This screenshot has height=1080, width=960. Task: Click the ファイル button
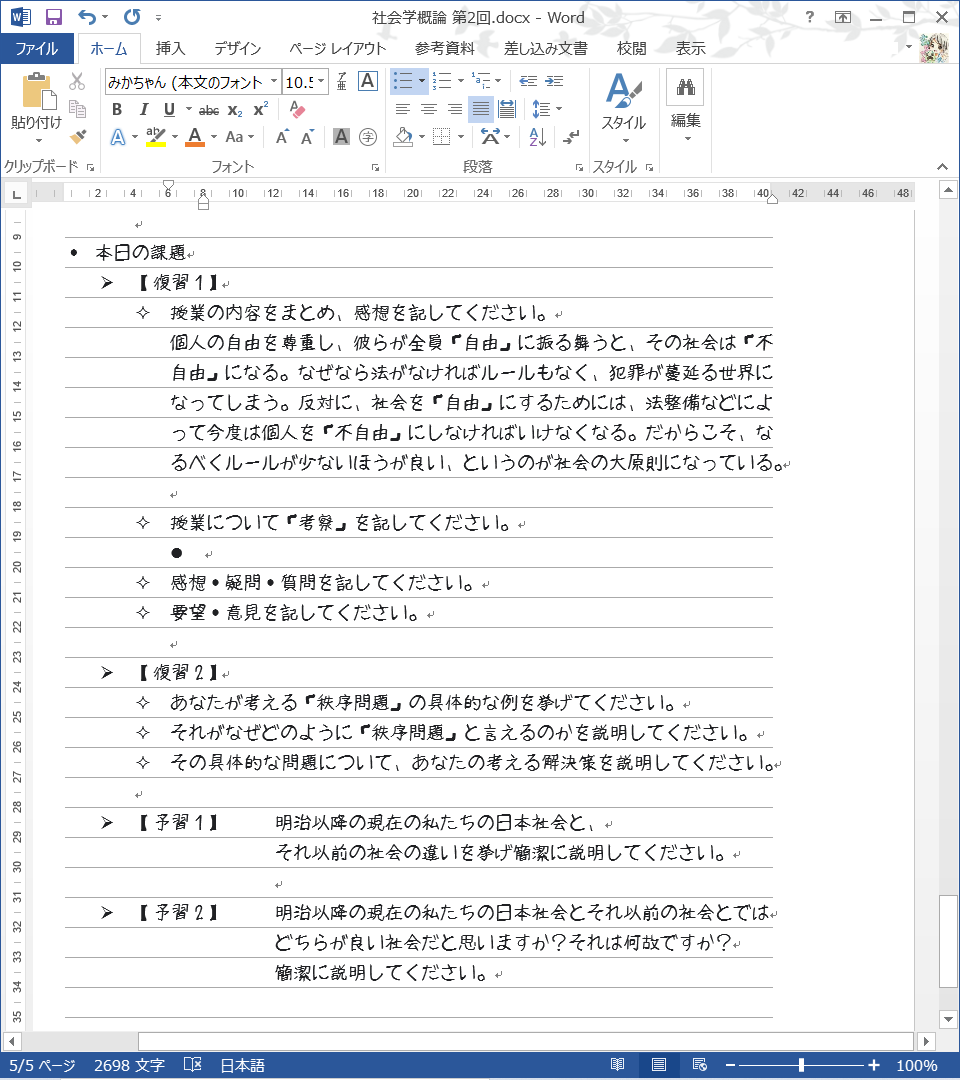pos(37,48)
